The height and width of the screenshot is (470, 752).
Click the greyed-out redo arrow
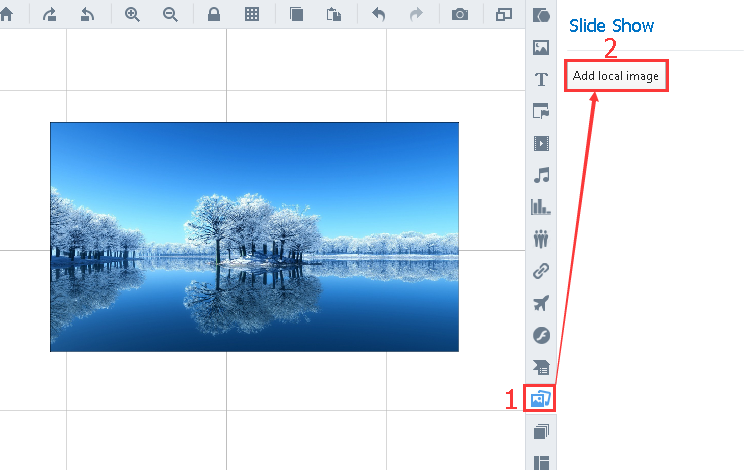416,15
